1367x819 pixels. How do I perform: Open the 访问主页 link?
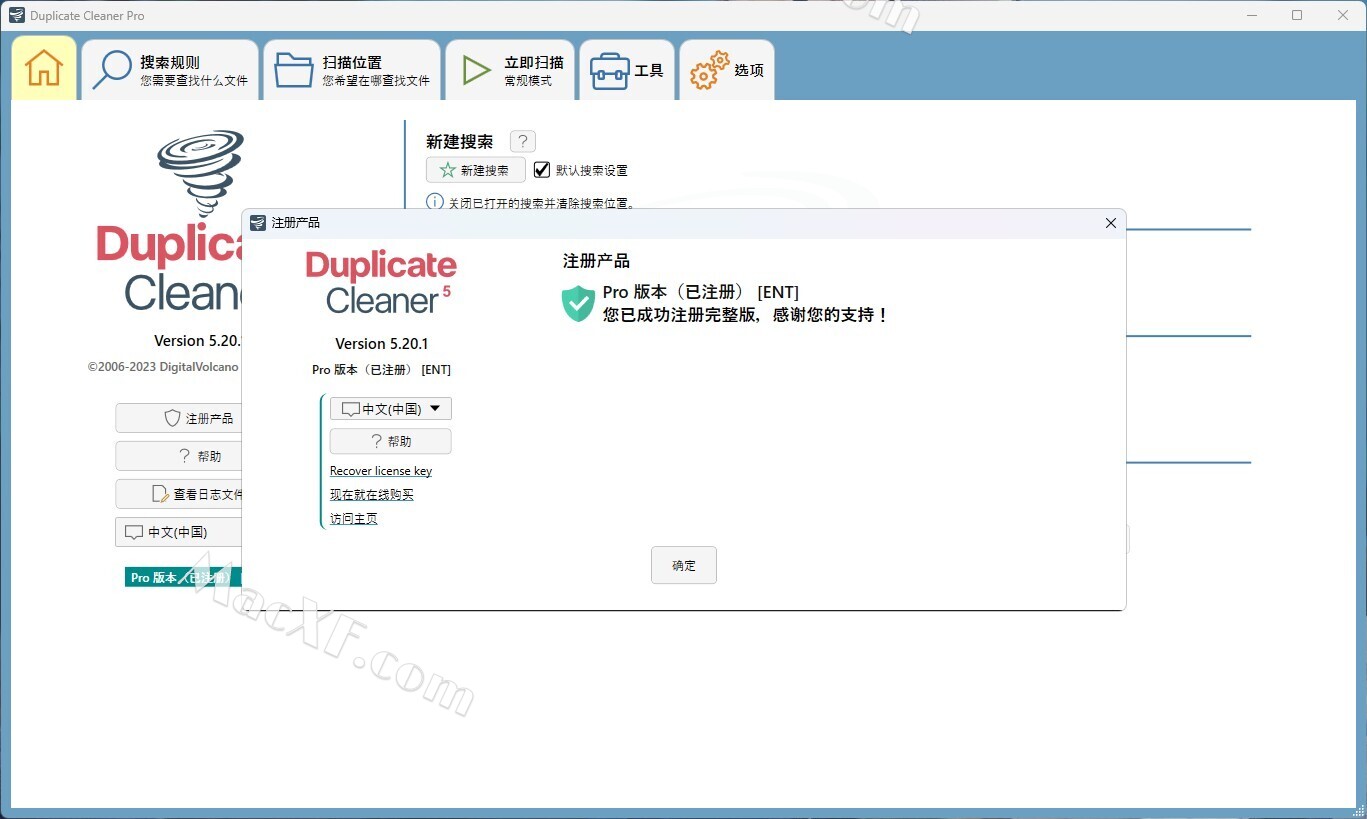354,519
